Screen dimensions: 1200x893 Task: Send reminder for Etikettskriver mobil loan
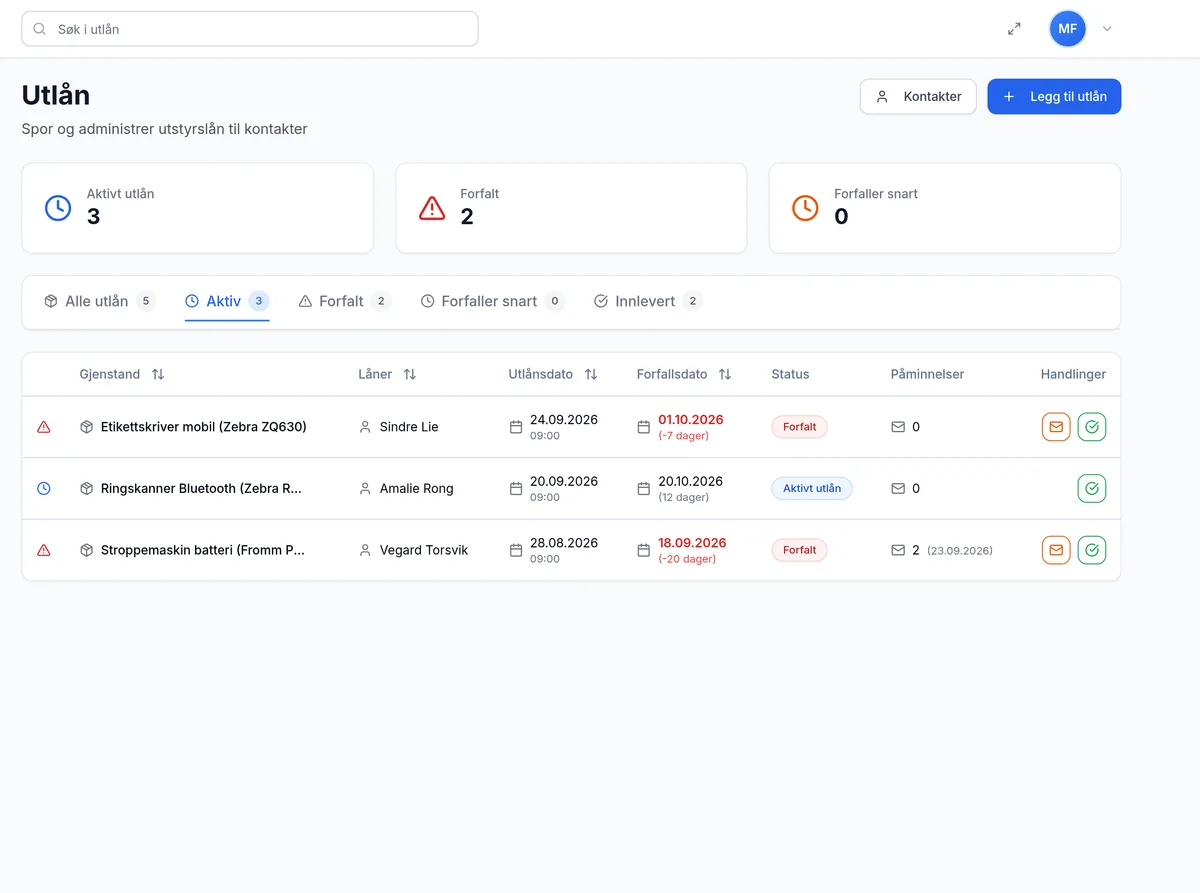[x=1056, y=427]
